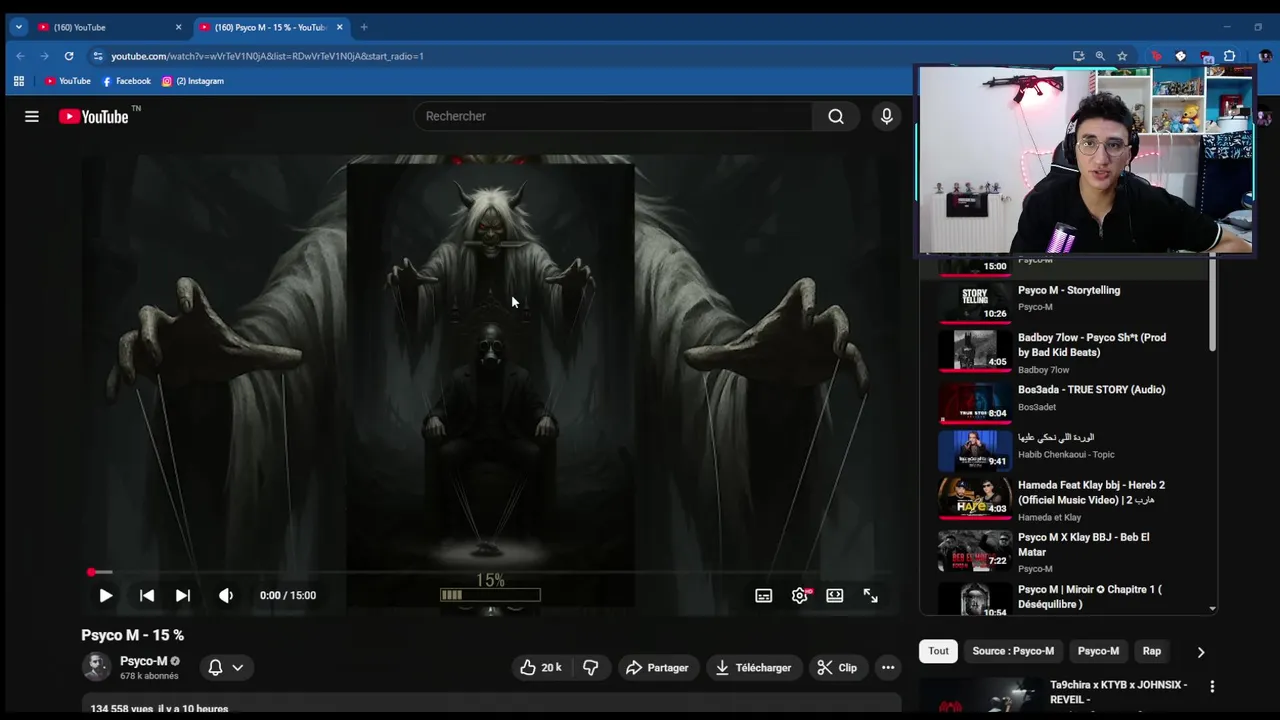Open the Facebook bookmark
The width and height of the screenshot is (1280, 720).
pyautogui.click(x=126, y=81)
